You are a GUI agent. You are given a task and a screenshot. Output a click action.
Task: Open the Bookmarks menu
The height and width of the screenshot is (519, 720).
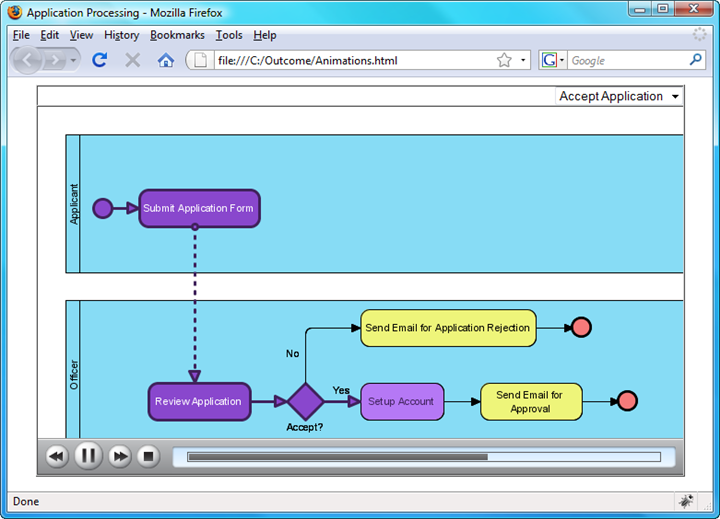tap(177, 35)
